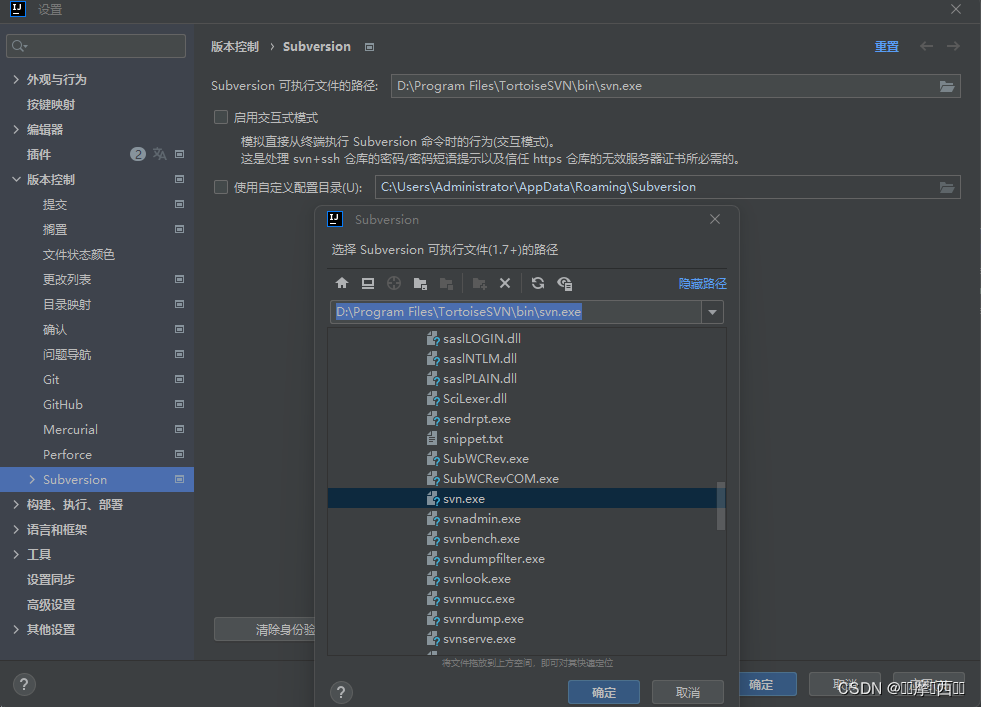
Task: Select saslLOGIN.dll in the file list
Action: [526, 338]
